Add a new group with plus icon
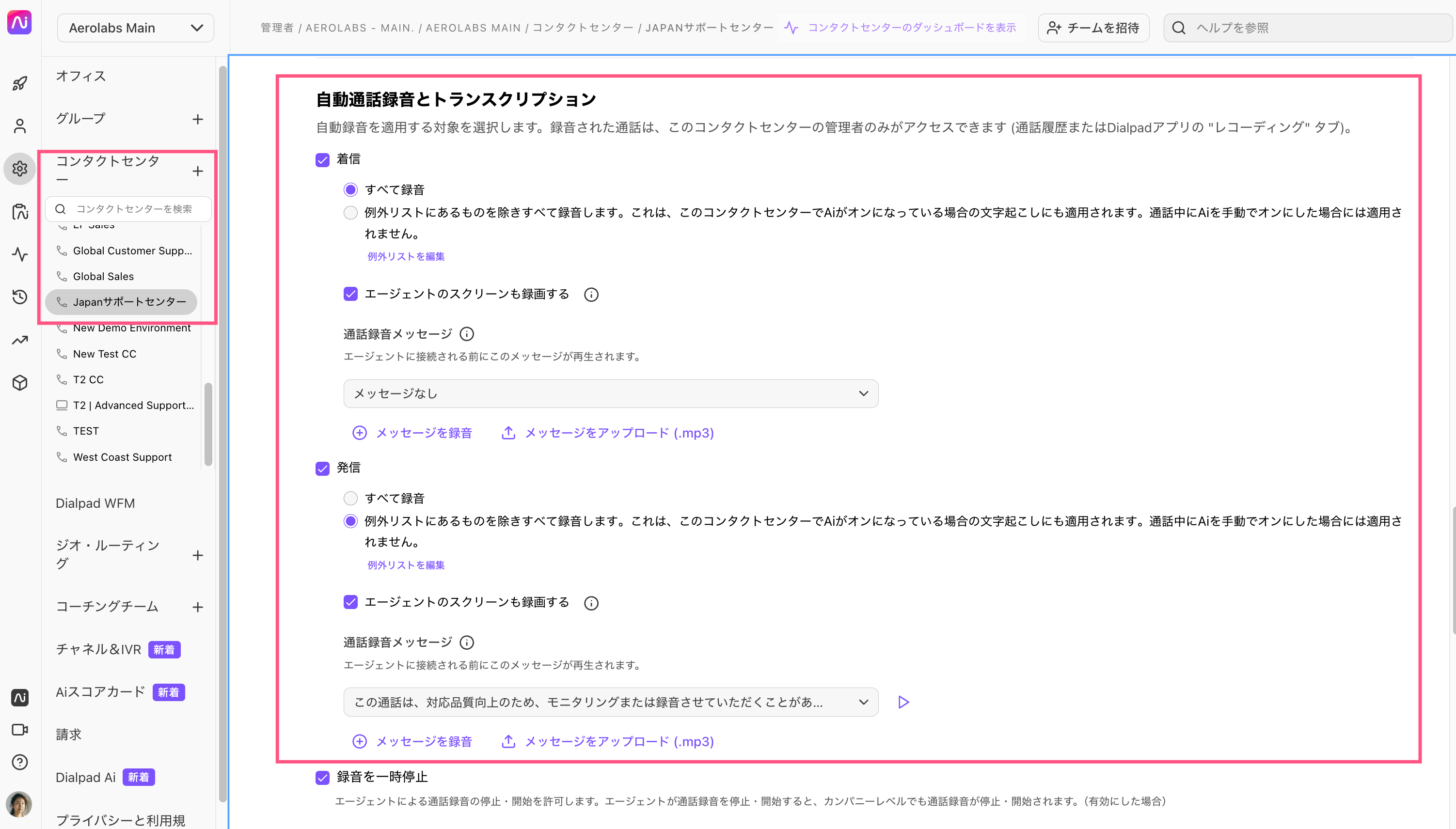The height and width of the screenshot is (829, 1456). pyautogui.click(x=198, y=119)
